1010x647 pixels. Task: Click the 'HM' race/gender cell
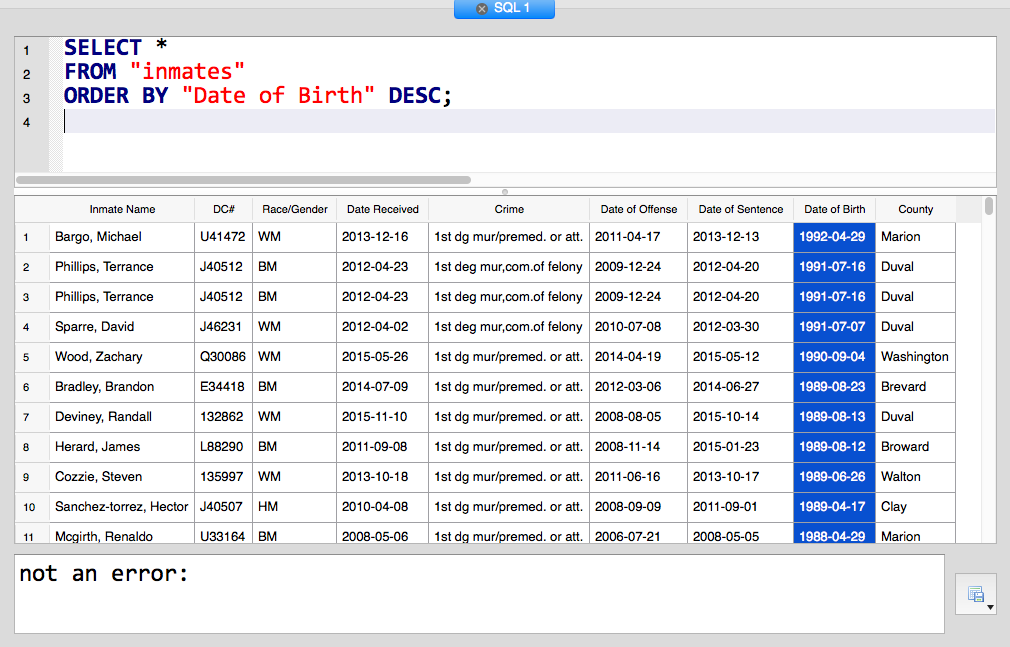click(x=294, y=507)
